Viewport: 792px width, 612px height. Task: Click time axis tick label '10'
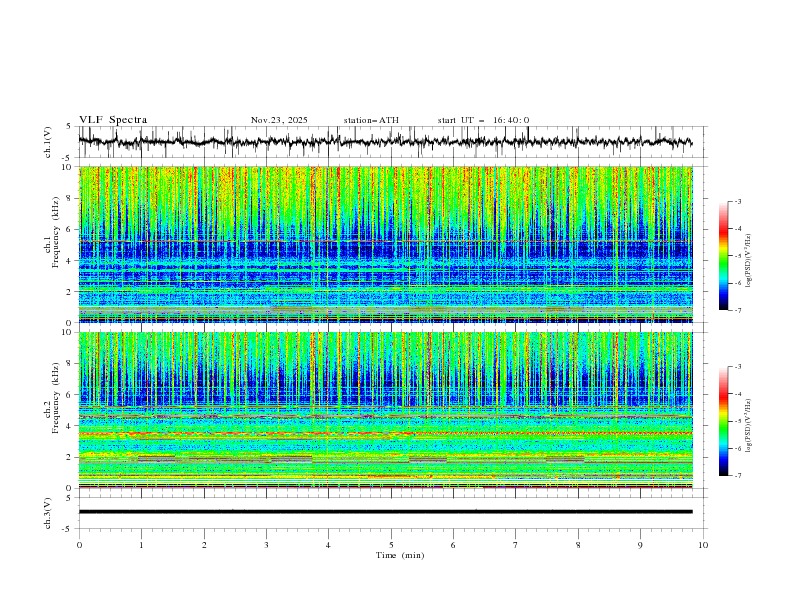point(703,545)
